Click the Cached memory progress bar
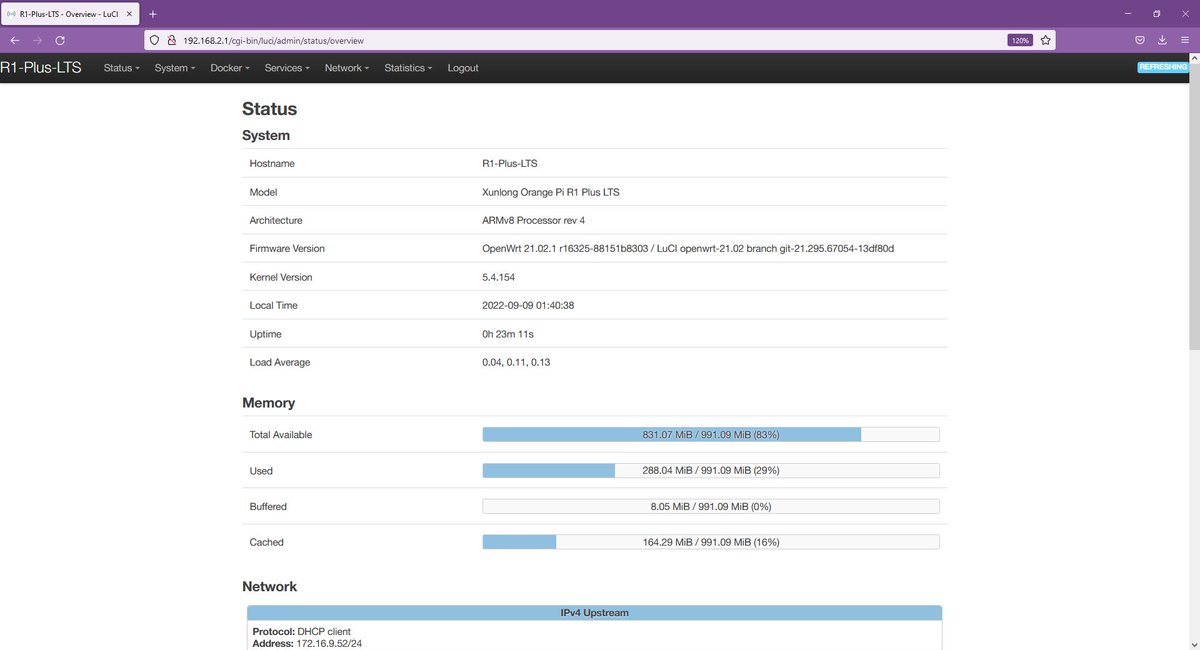This screenshot has height=650, width=1200. pos(711,542)
